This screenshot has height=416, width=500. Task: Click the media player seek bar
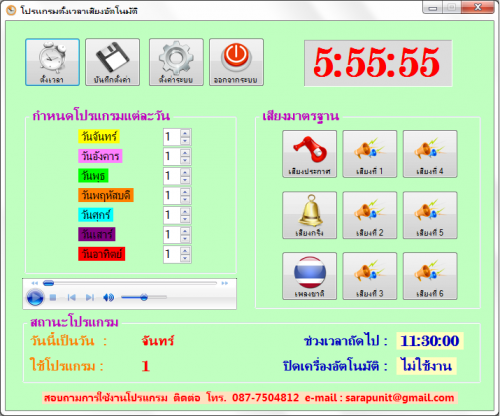(x=130, y=283)
